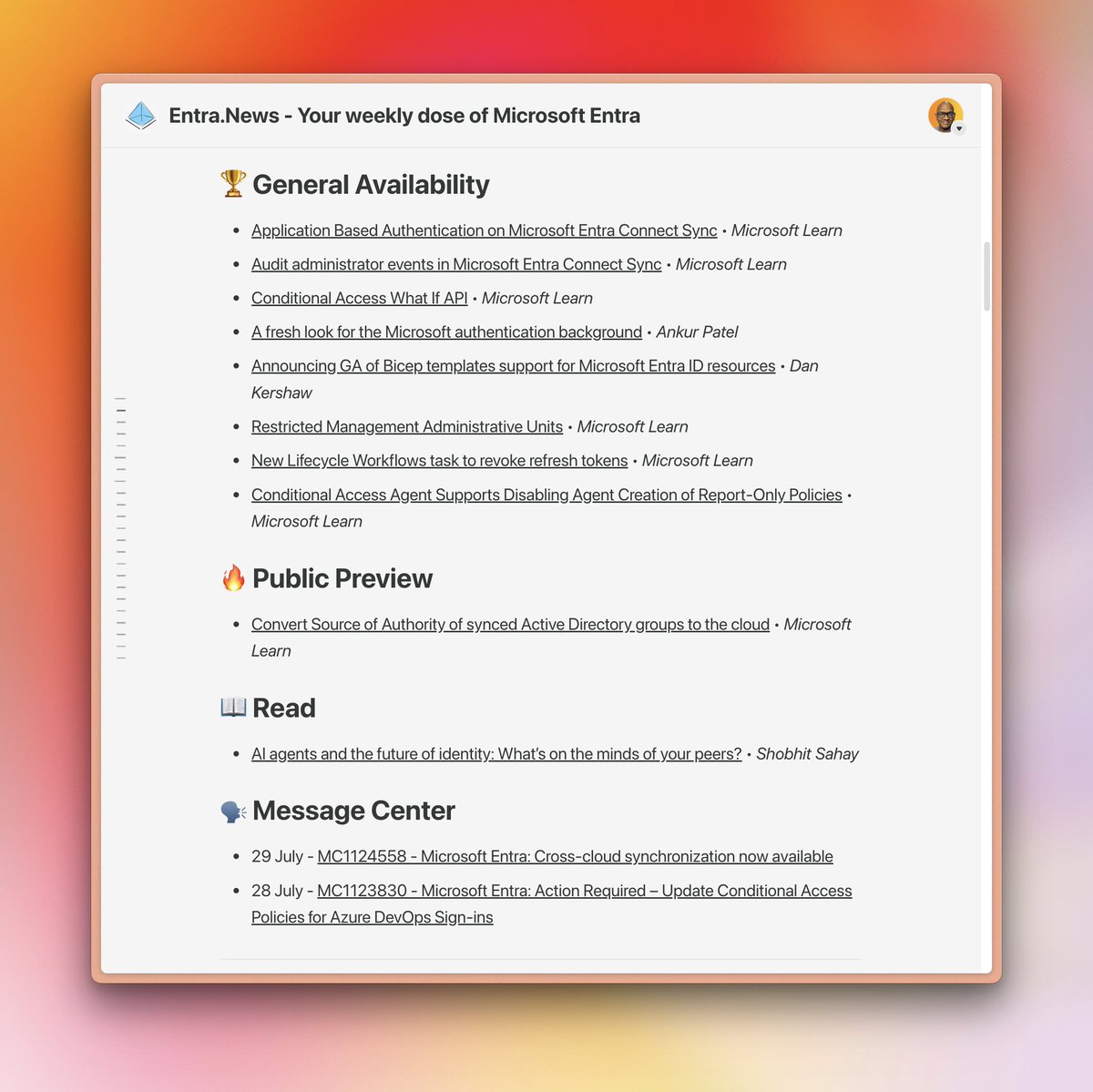Viewport: 1093px width, 1092px height.
Task: Open Application Based Authentication on Entra Connect Sync link
Action: point(484,230)
